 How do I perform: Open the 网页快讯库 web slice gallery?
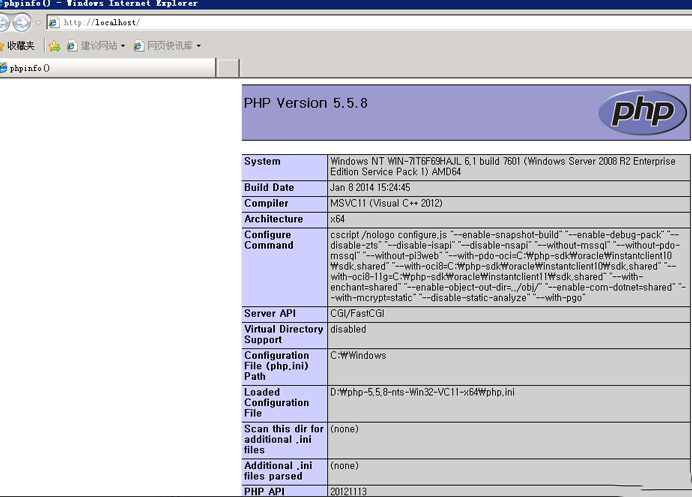(170, 45)
